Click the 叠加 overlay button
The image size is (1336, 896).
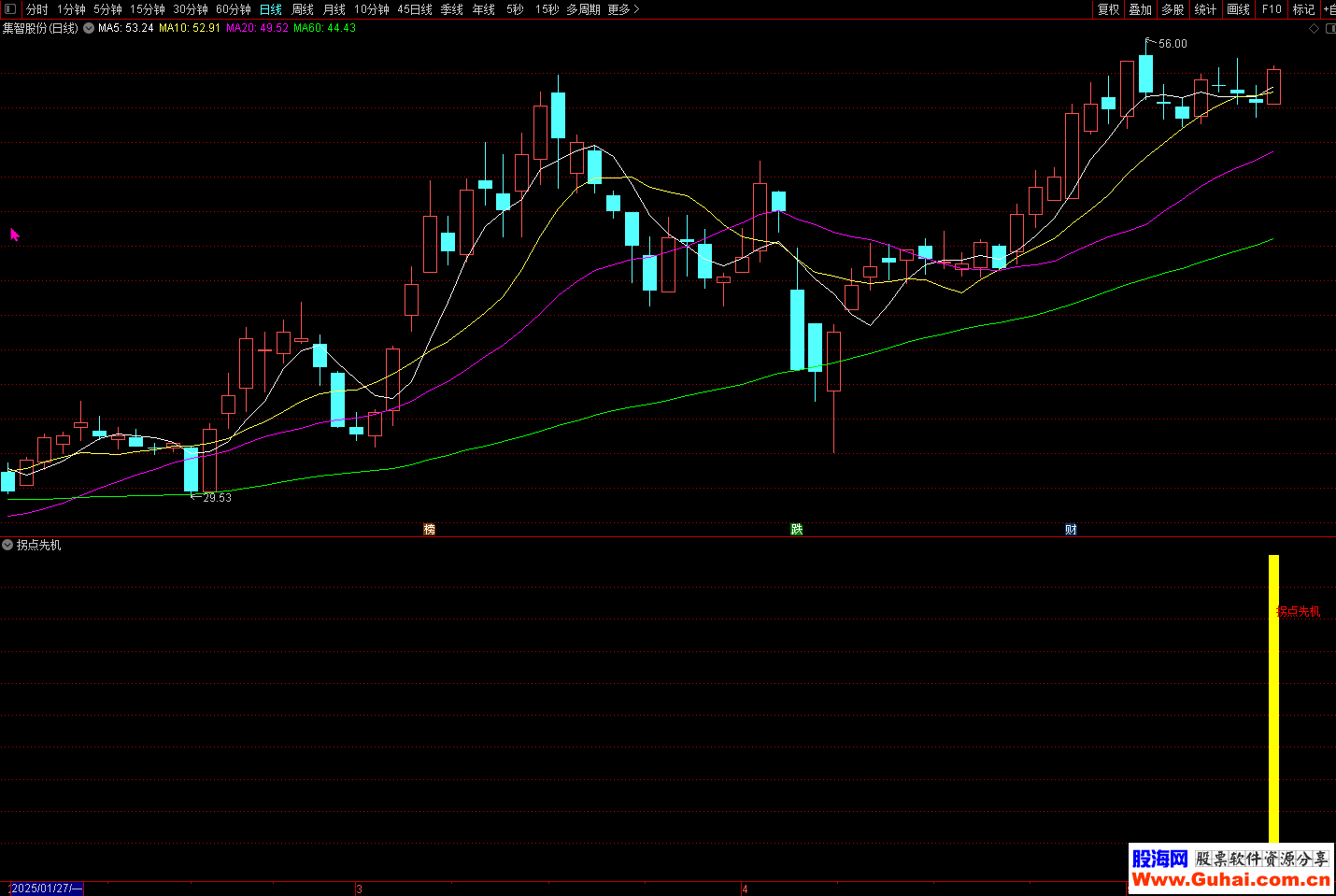[x=1141, y=9]
